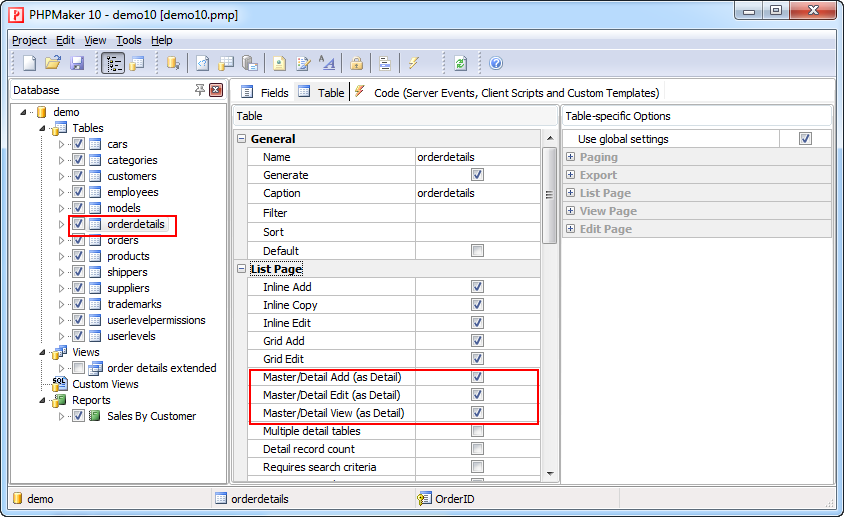Enable the Default checkbox

coord(477,250)
